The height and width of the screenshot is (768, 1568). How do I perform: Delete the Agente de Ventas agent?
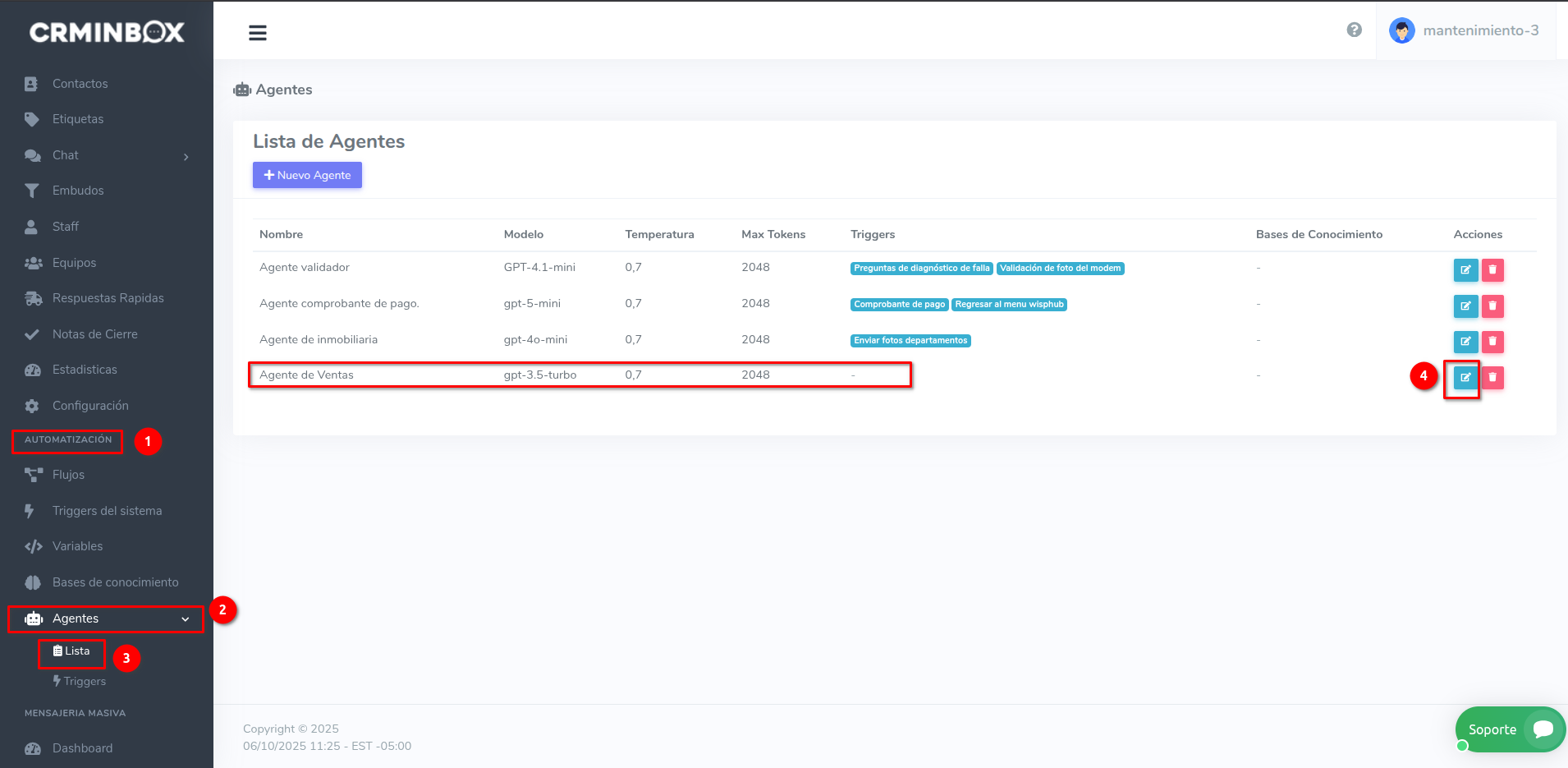[x=1492, y=378]
